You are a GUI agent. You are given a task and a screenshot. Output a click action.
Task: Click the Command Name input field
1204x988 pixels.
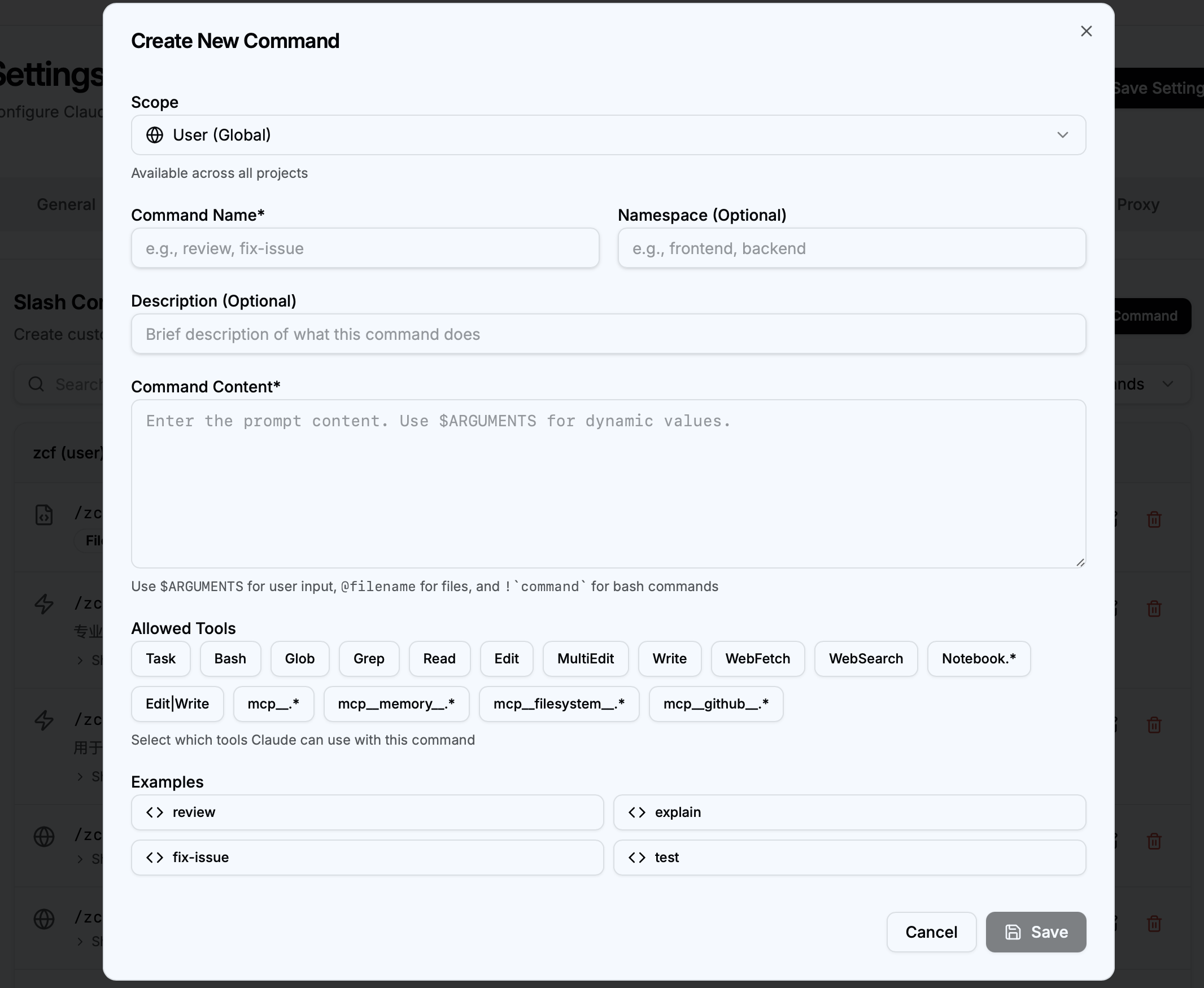pyautogui.click(x=364, y=248)
